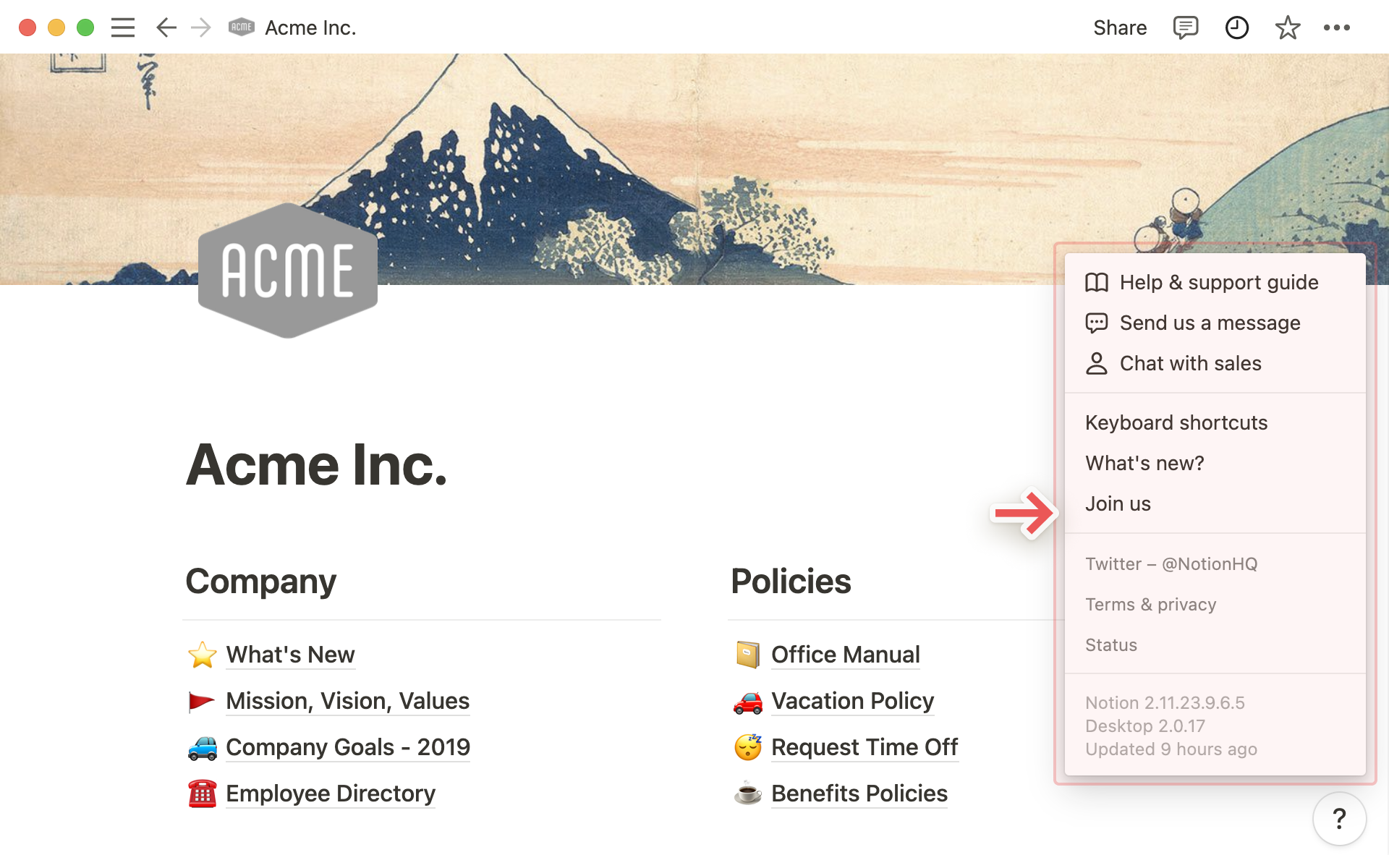1389x868 pixels.
Task: Navigate to Vacation Policy page
Action: coord(852,700)
